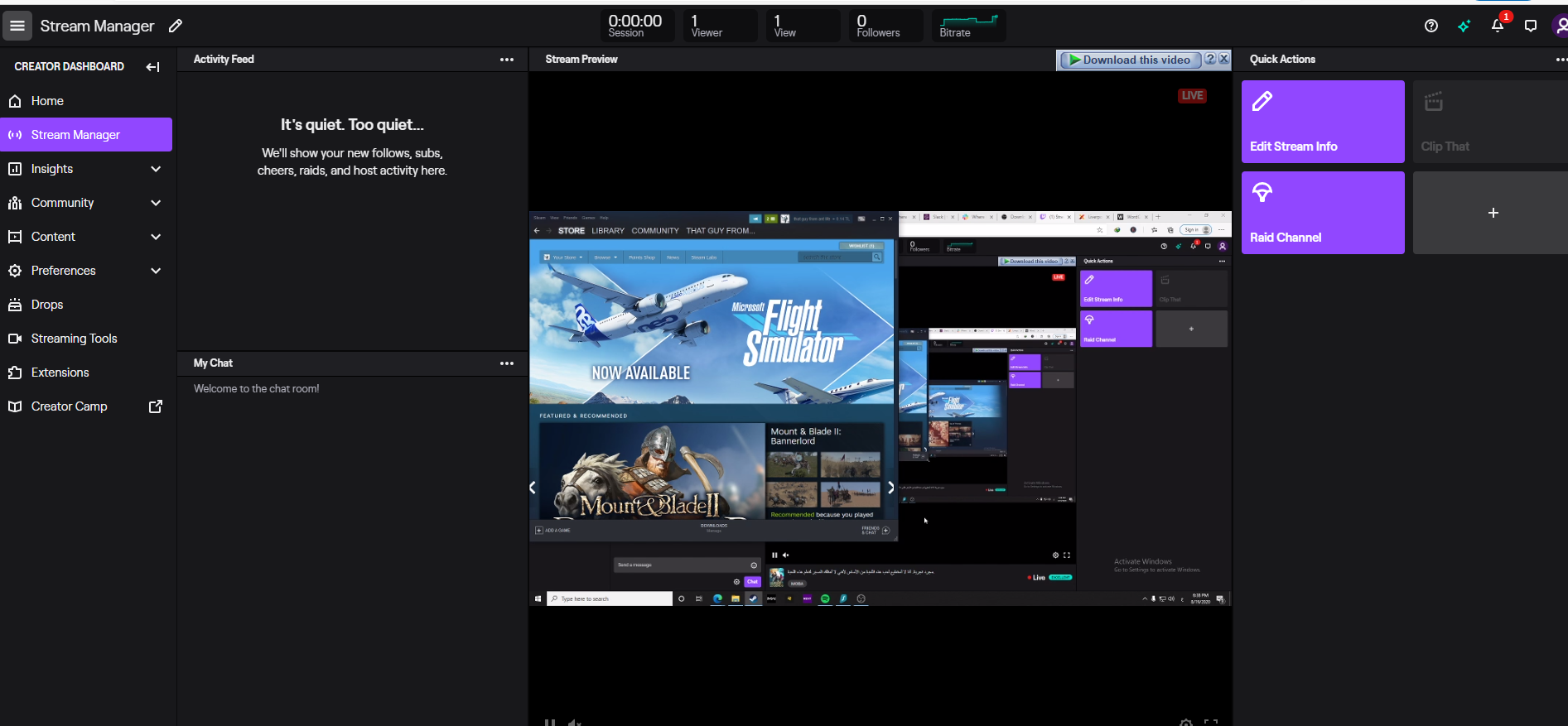
Task: Click the pencil icon beside Stream Manager
Action: tap(176, 26)
